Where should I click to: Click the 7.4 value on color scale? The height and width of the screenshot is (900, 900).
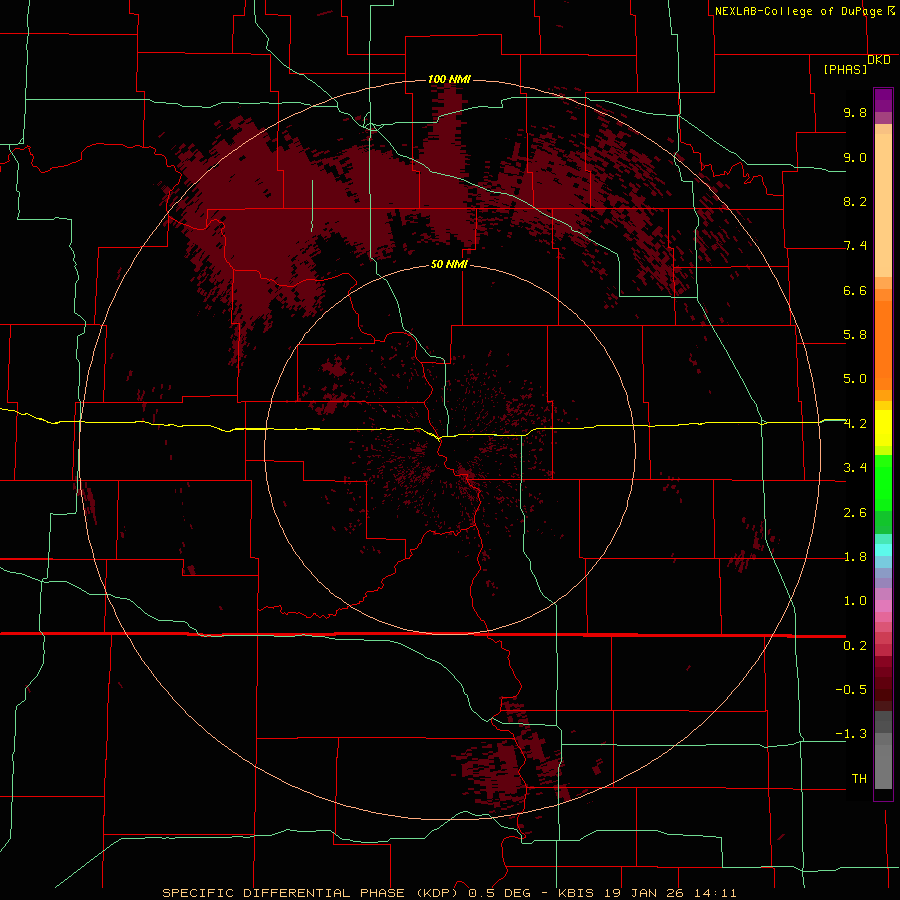[855, 246]
